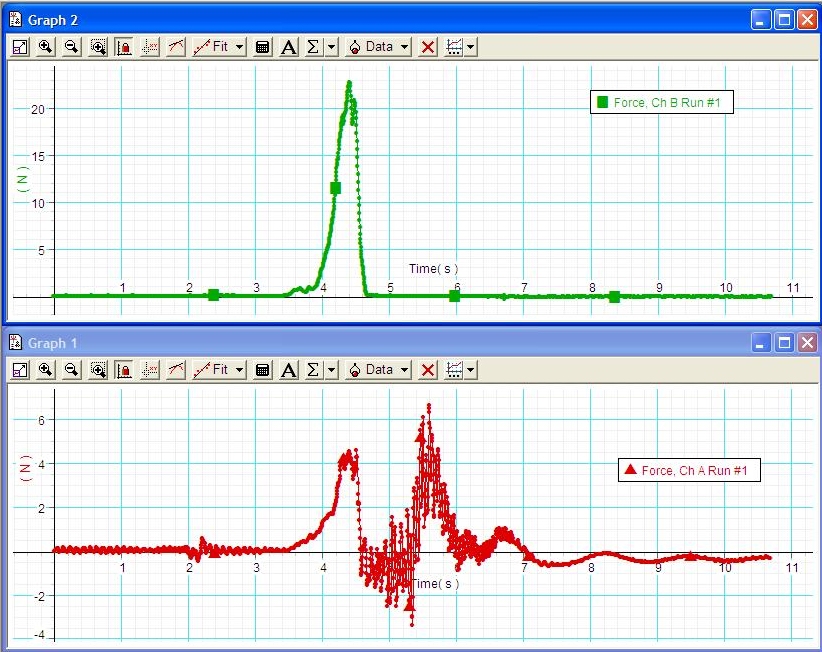Activate Smart Tool crosshair in Graph 1 toolbar
This screenshot has width=822, height=652.
(150, 370)
